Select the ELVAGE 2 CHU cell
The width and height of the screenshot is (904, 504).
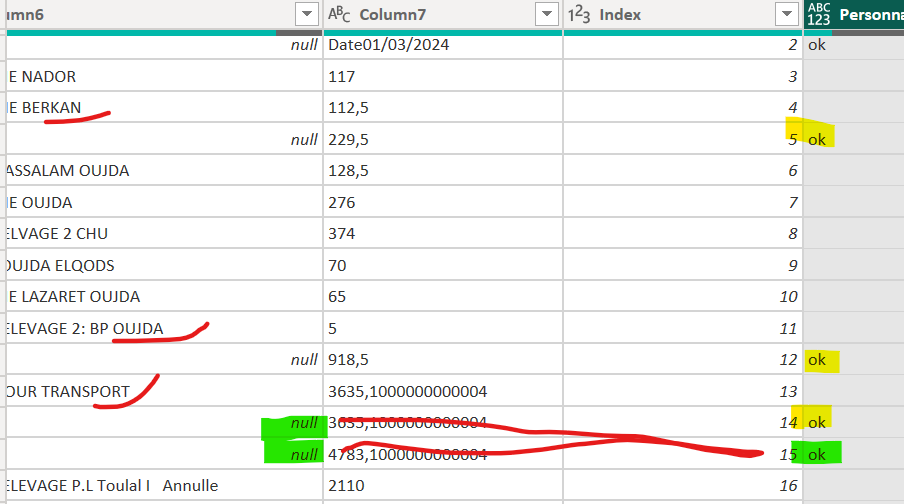(164, 234)
